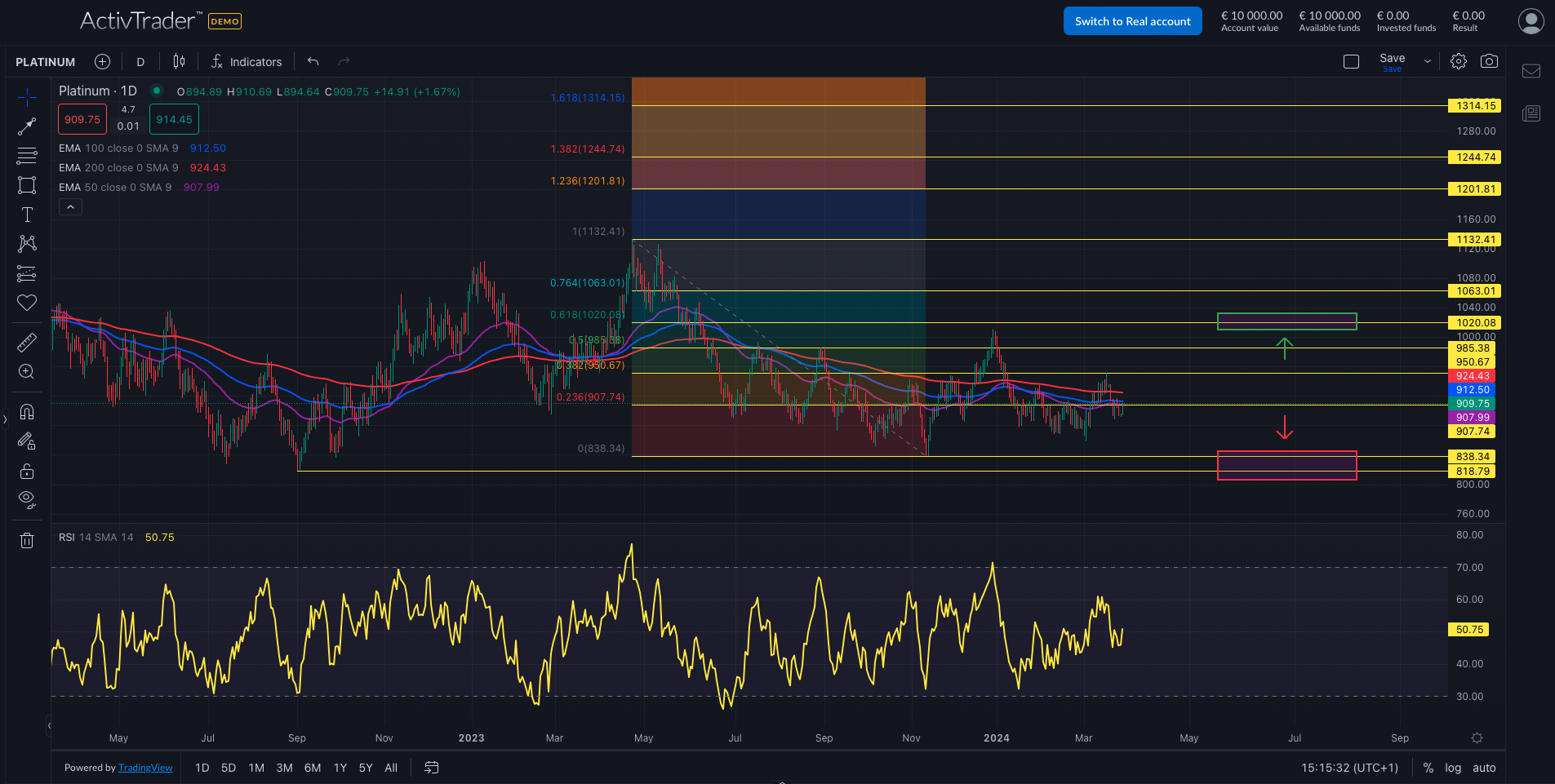Viewport: 1555px width, 784px height.
Task: Select the text annotation tool
Action: click(27, 214)
